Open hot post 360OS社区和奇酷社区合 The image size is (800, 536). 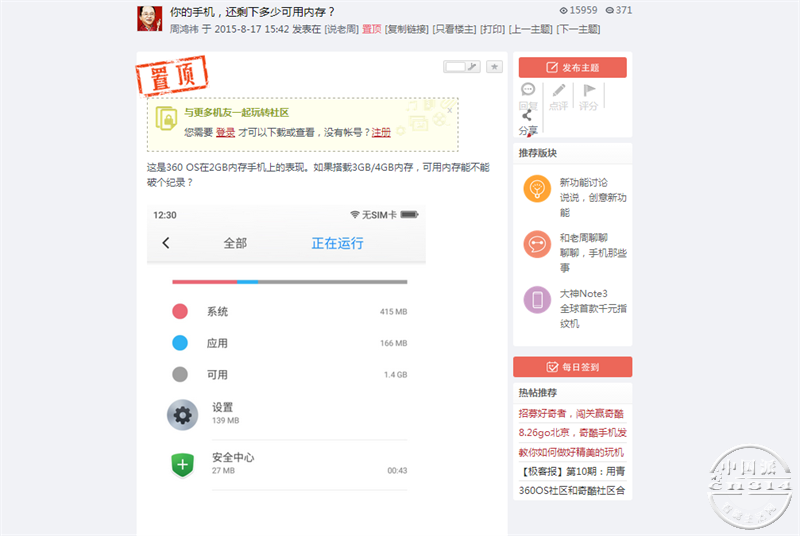click(571, 491)
